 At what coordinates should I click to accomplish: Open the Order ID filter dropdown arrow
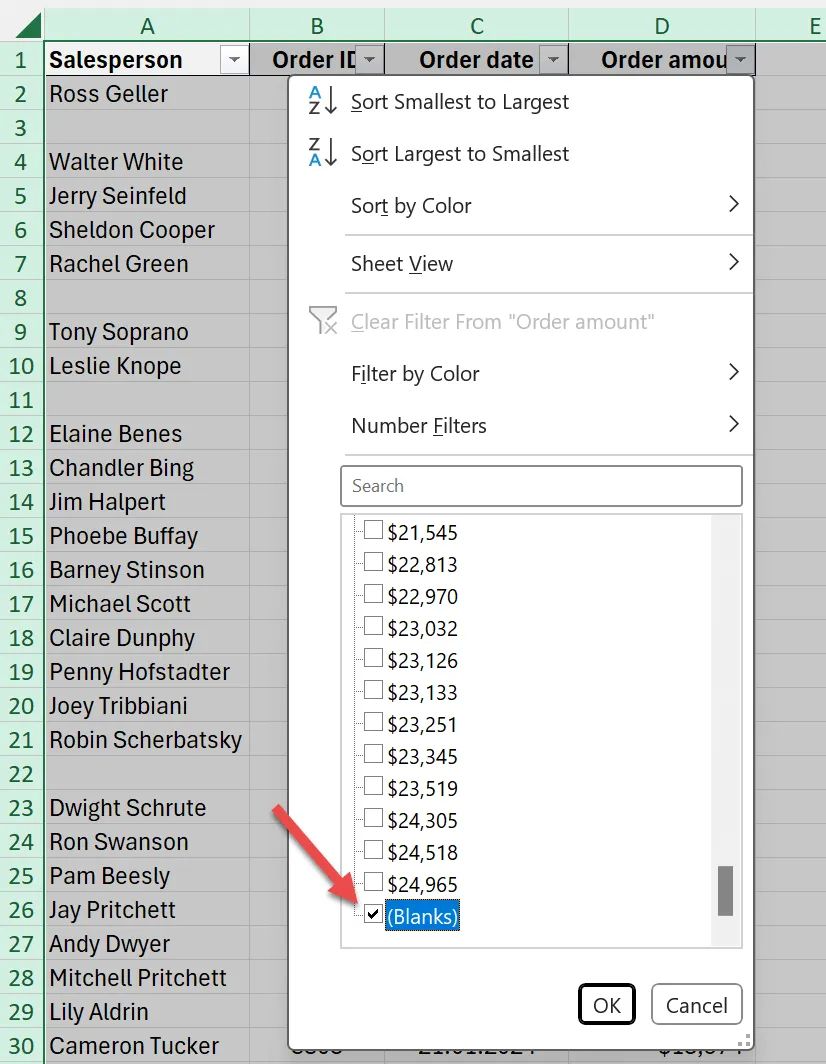[x=370, y=61]
